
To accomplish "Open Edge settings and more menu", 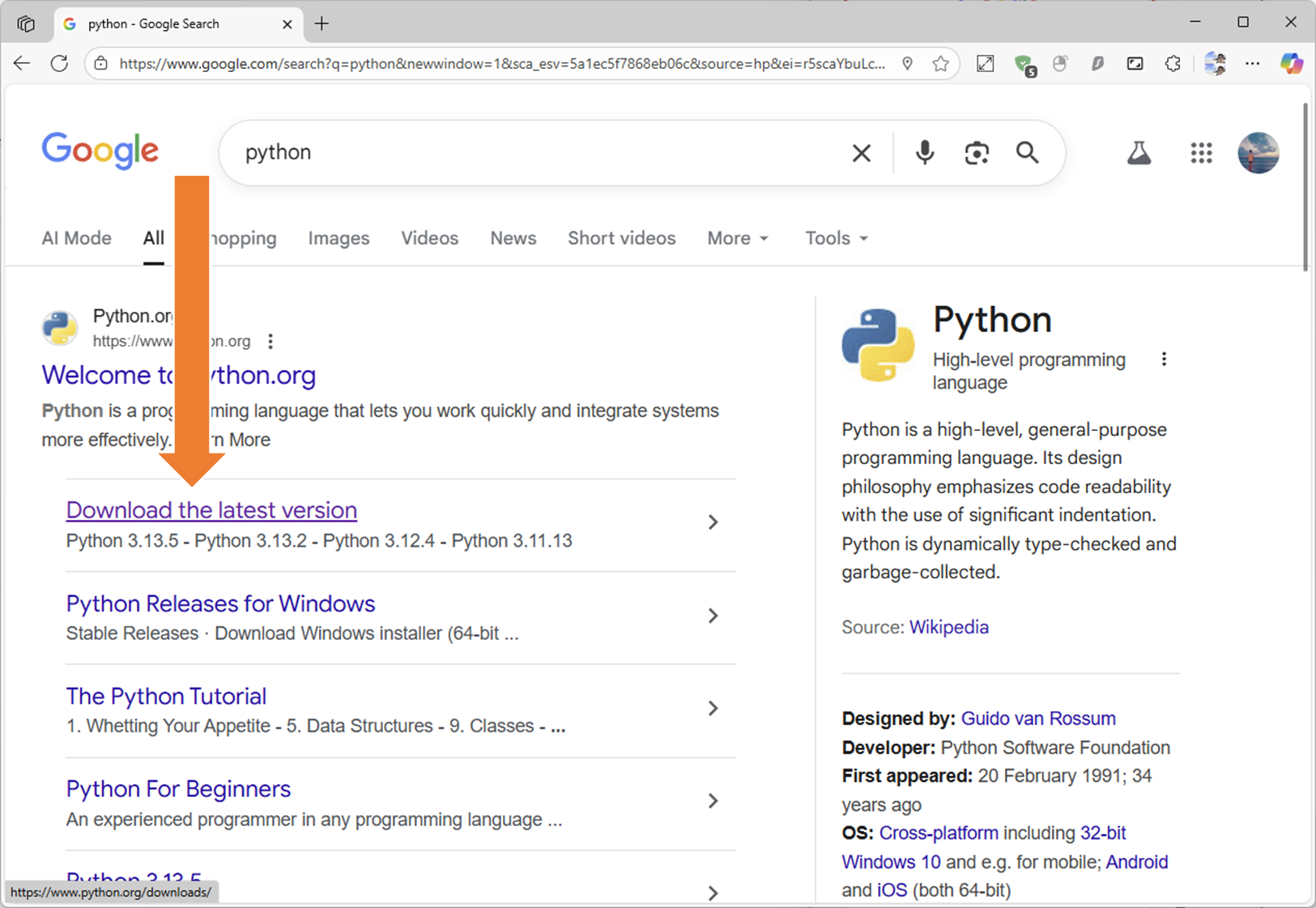I will point(1252,63).
